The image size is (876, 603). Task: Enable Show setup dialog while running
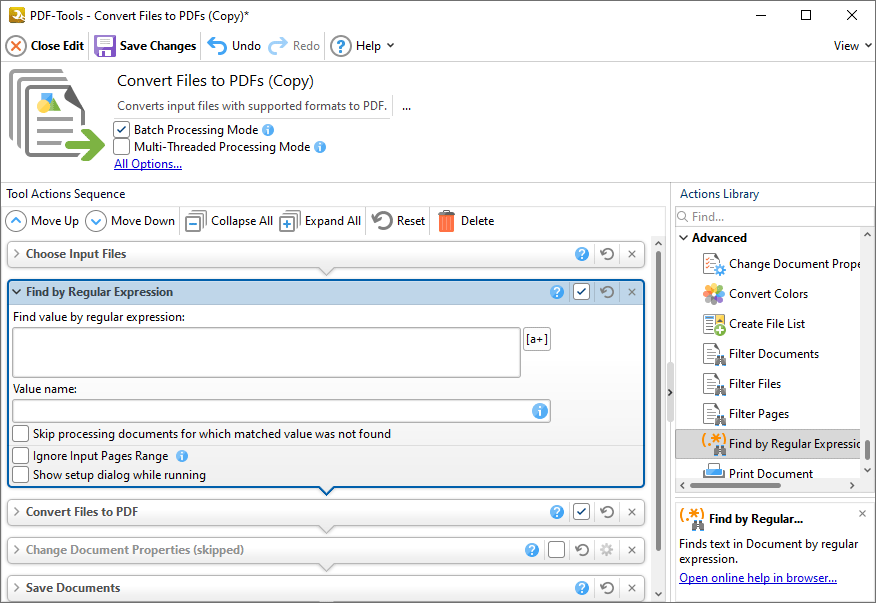coord(21,474)
